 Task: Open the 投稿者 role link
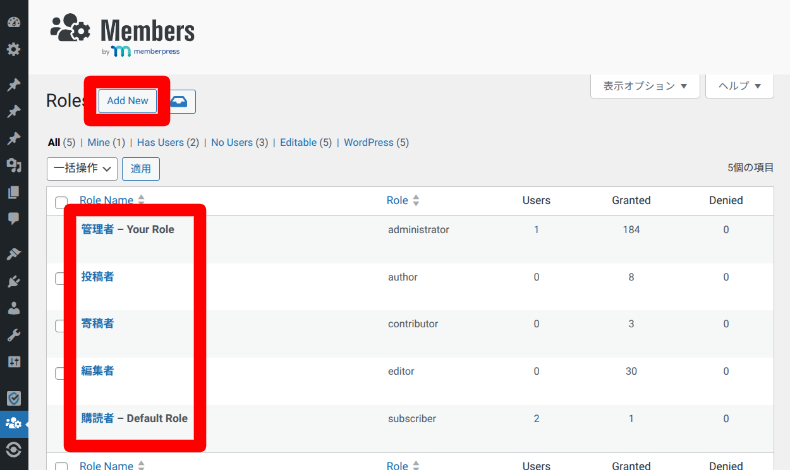click(97, 277)
